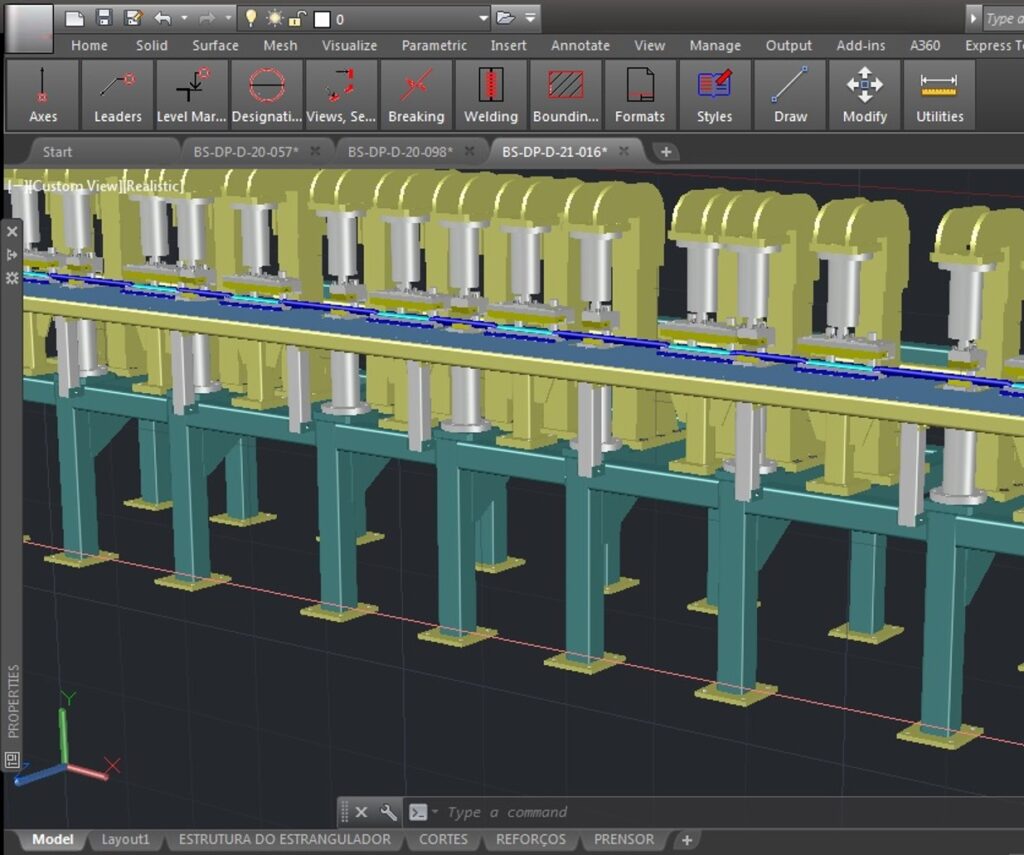
Task: Open the Utilities panel
Action: tap(939, 95)
